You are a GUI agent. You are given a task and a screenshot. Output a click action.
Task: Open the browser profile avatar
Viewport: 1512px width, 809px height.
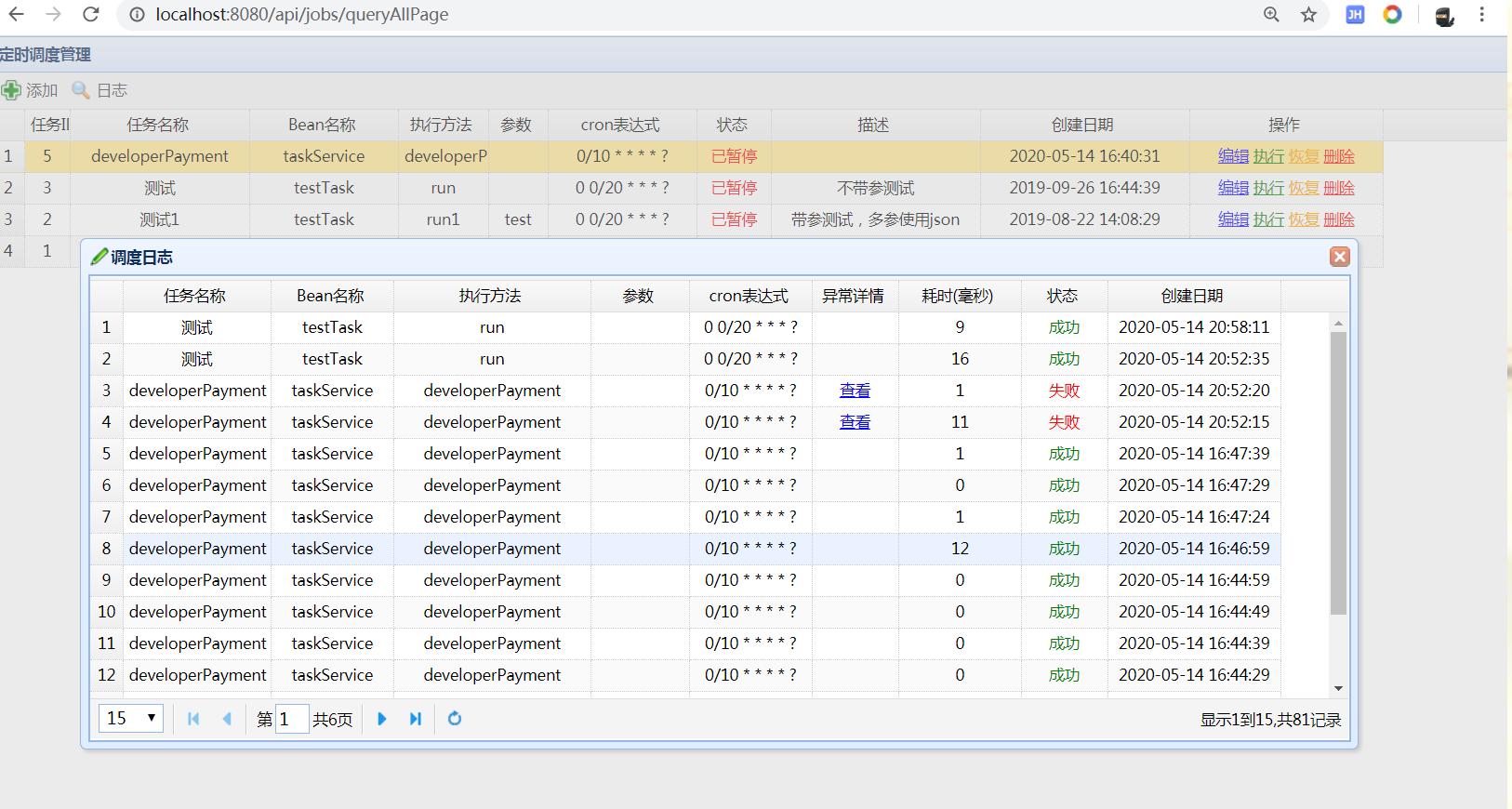point(1444,16)
